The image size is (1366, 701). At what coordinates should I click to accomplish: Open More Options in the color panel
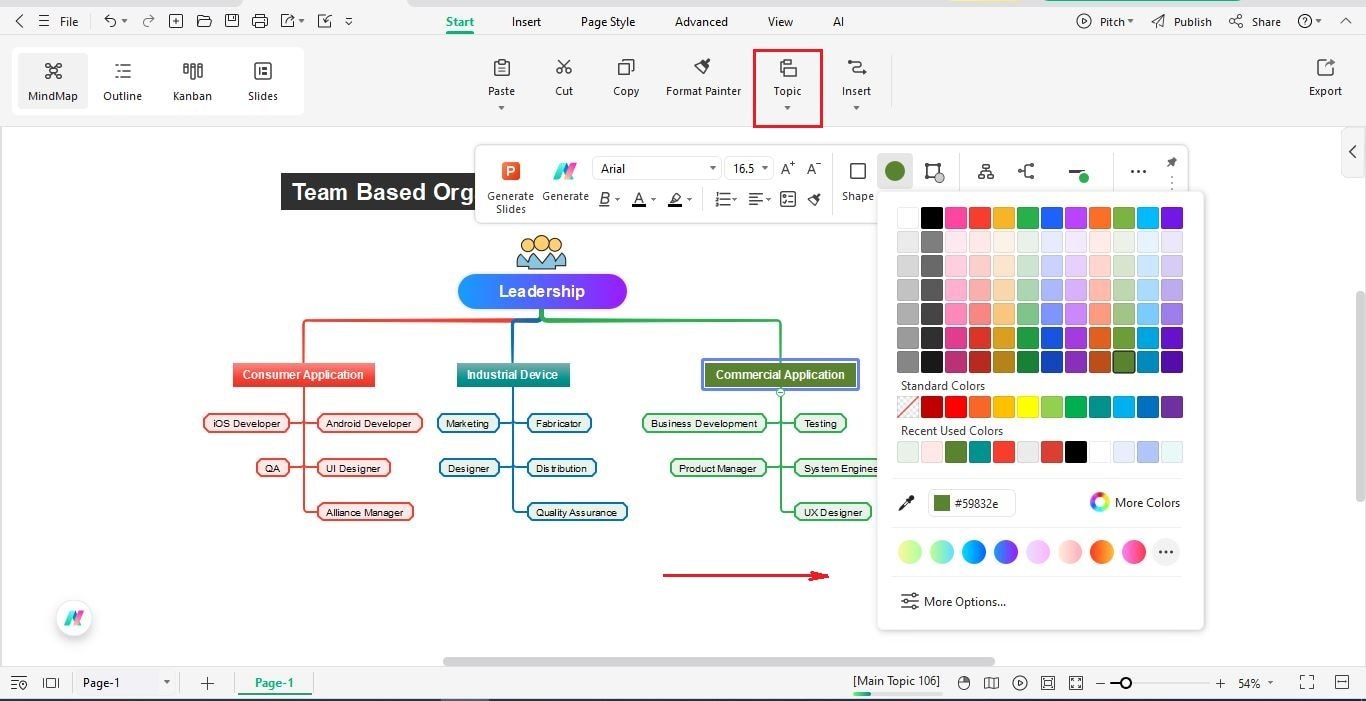click(x=952, y=601)
